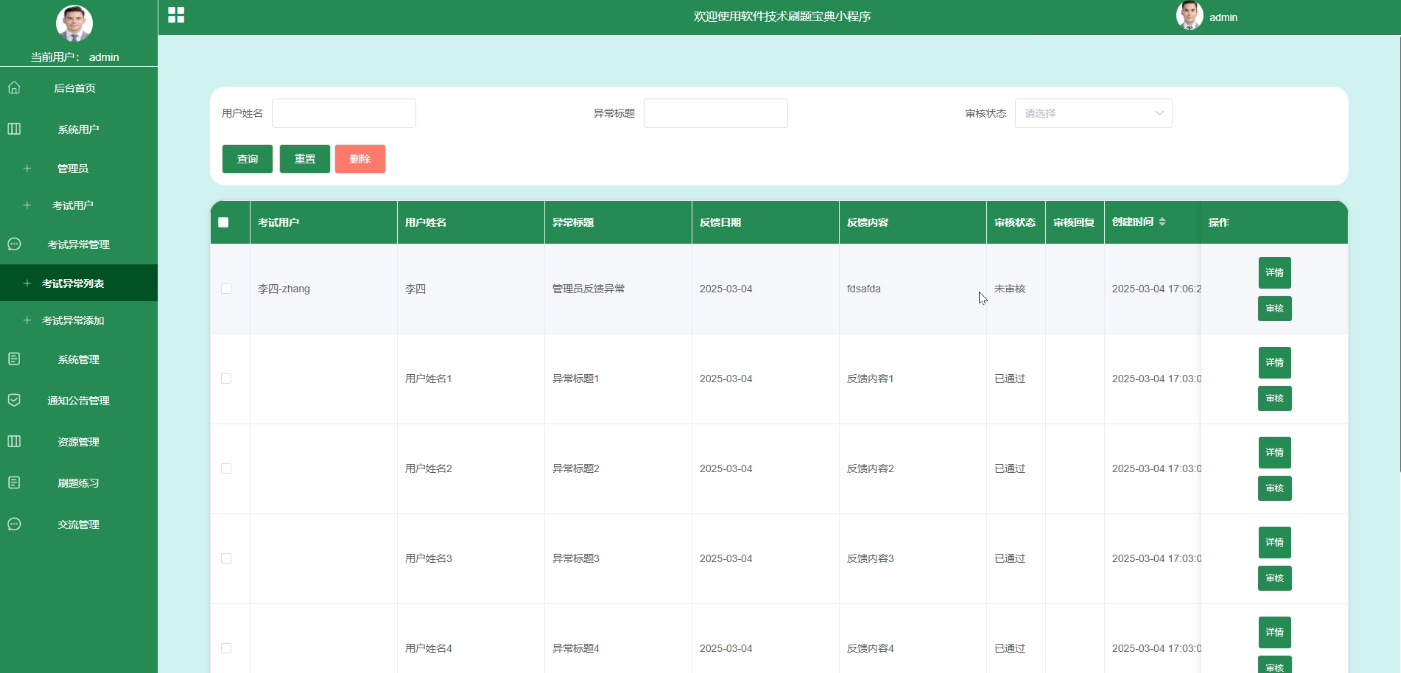Click 详情 in 用户姓名1 row

tap(1274, 362)
